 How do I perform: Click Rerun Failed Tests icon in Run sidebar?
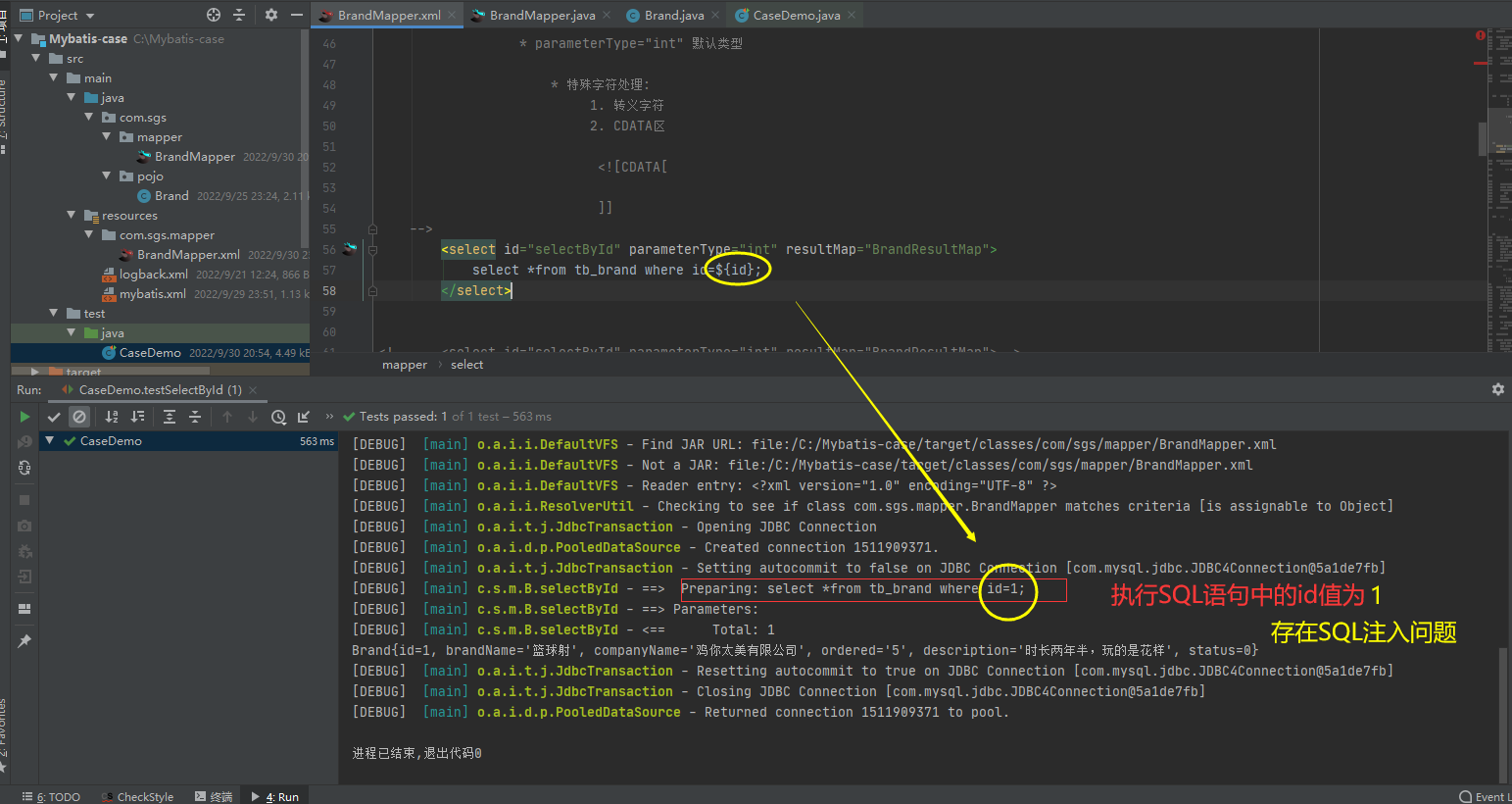point(24,442)
